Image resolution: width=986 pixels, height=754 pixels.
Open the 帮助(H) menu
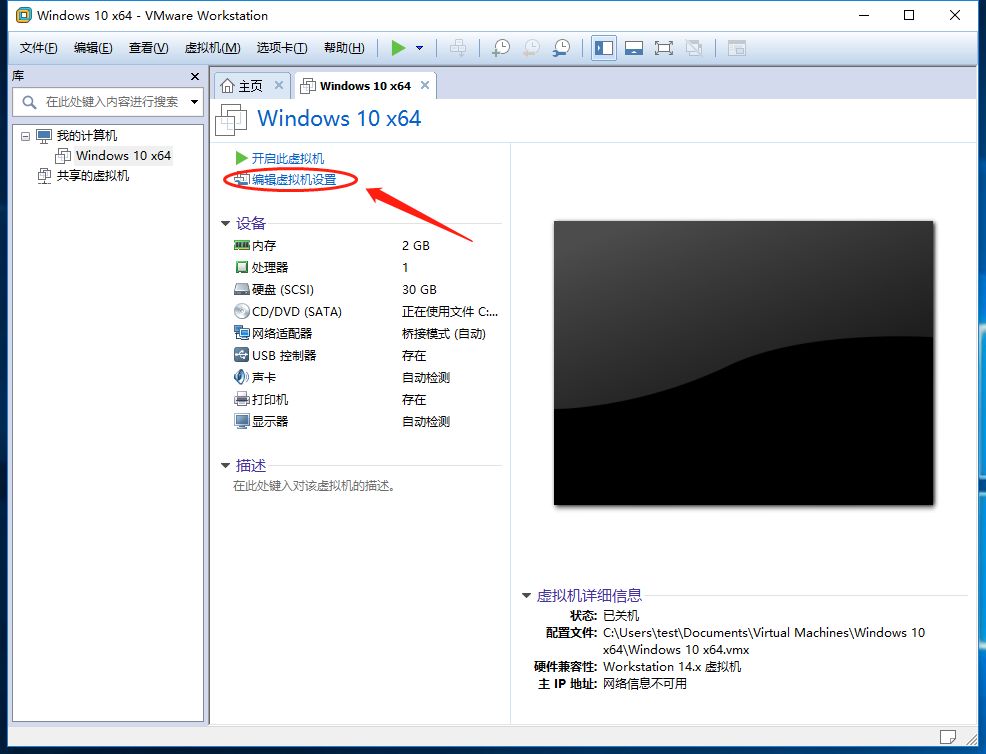344,48
